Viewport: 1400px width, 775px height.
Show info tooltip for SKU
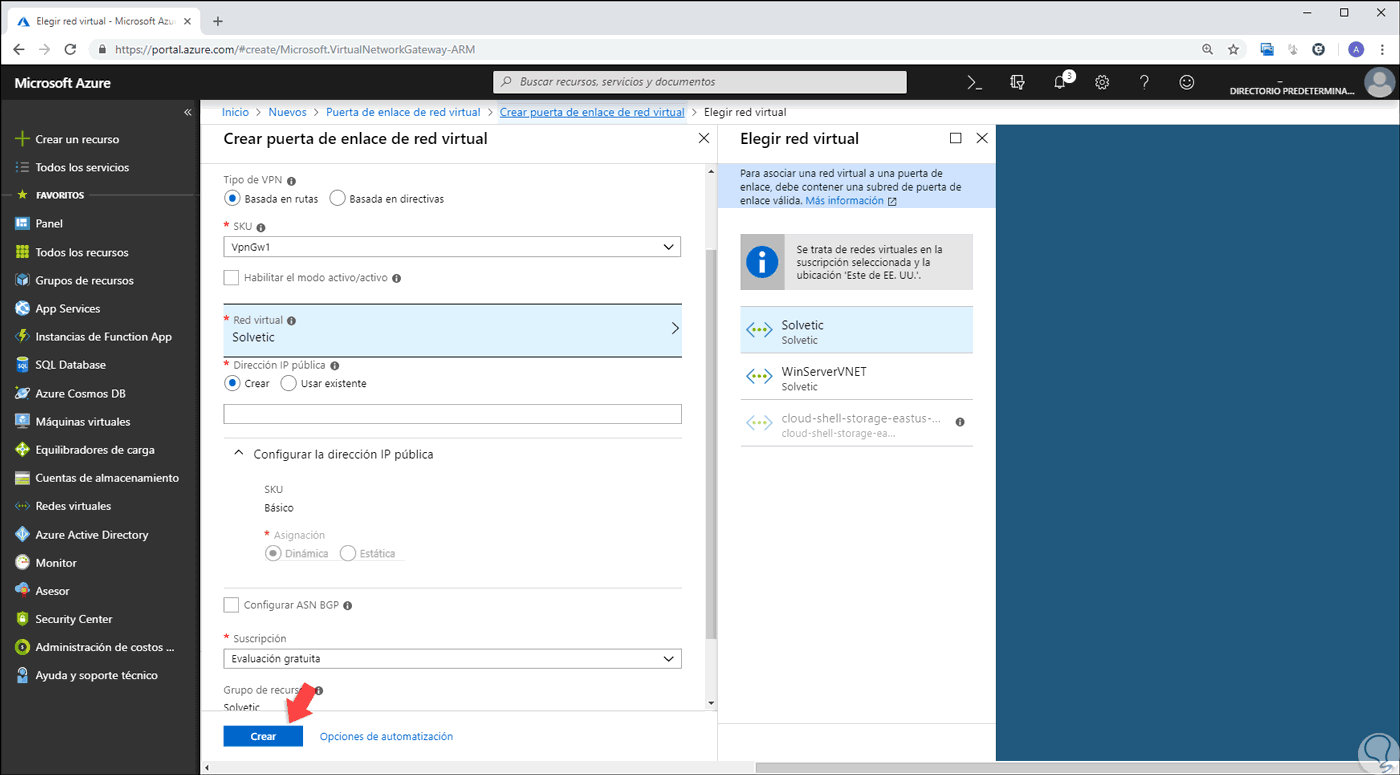(x=261, y=227)
